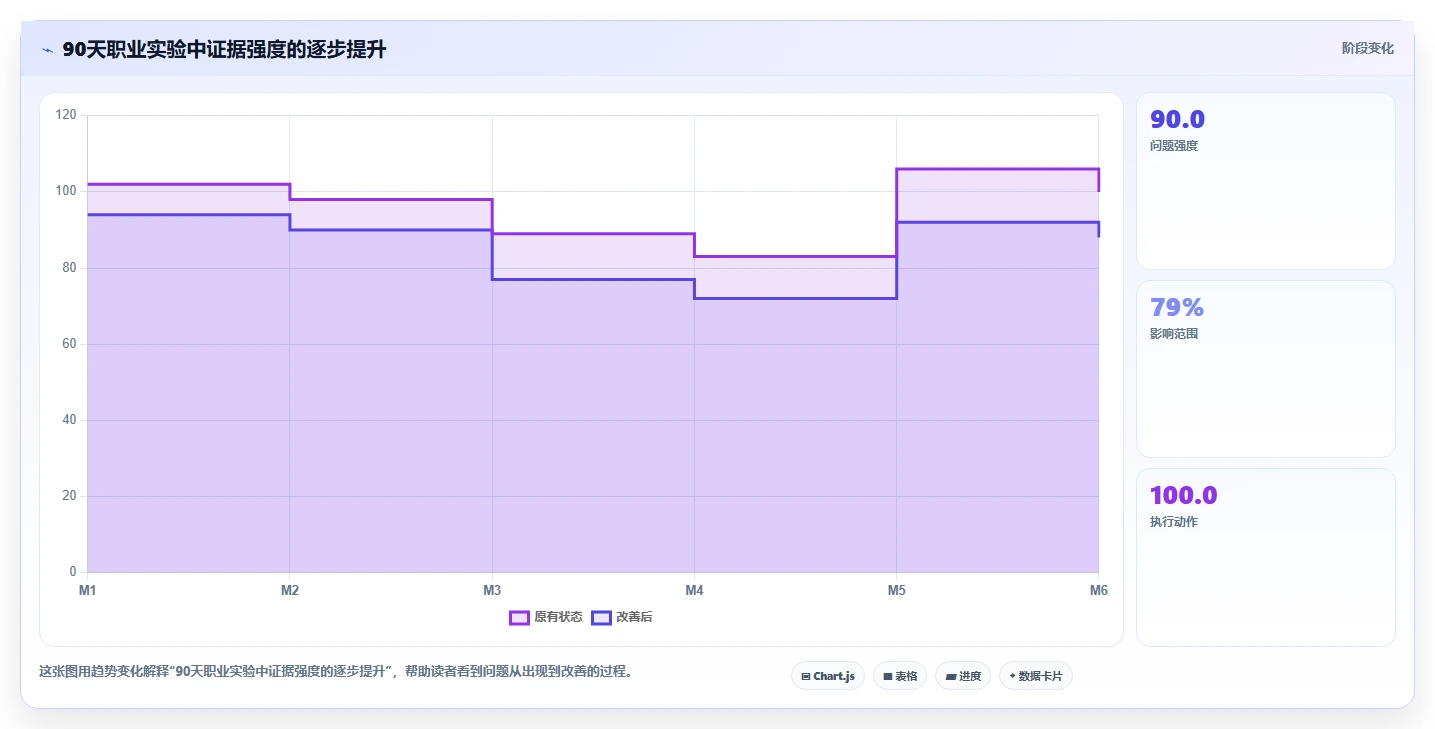The height and width of the screenshot is (729, 1435).
Task: Click the M4 x-axis label
Action: (x=694, y=590)
